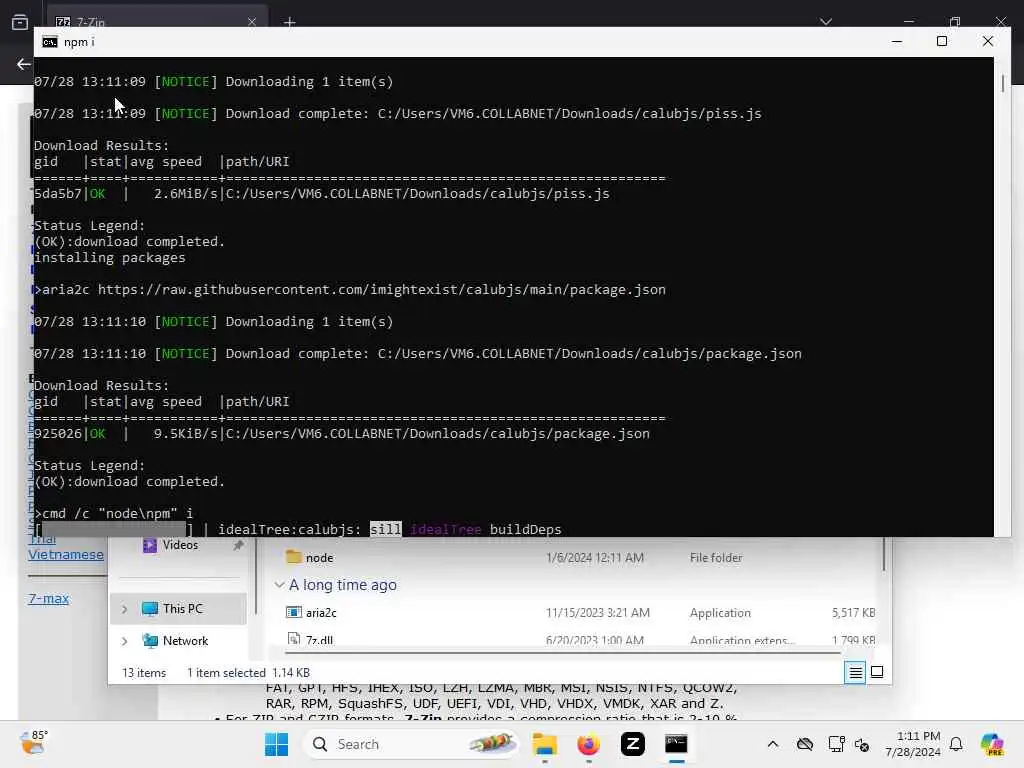Click the aria2c size 5,517 KB cell
The height and width of the screenshot is (768, 1024).
(x=853, y=613)
